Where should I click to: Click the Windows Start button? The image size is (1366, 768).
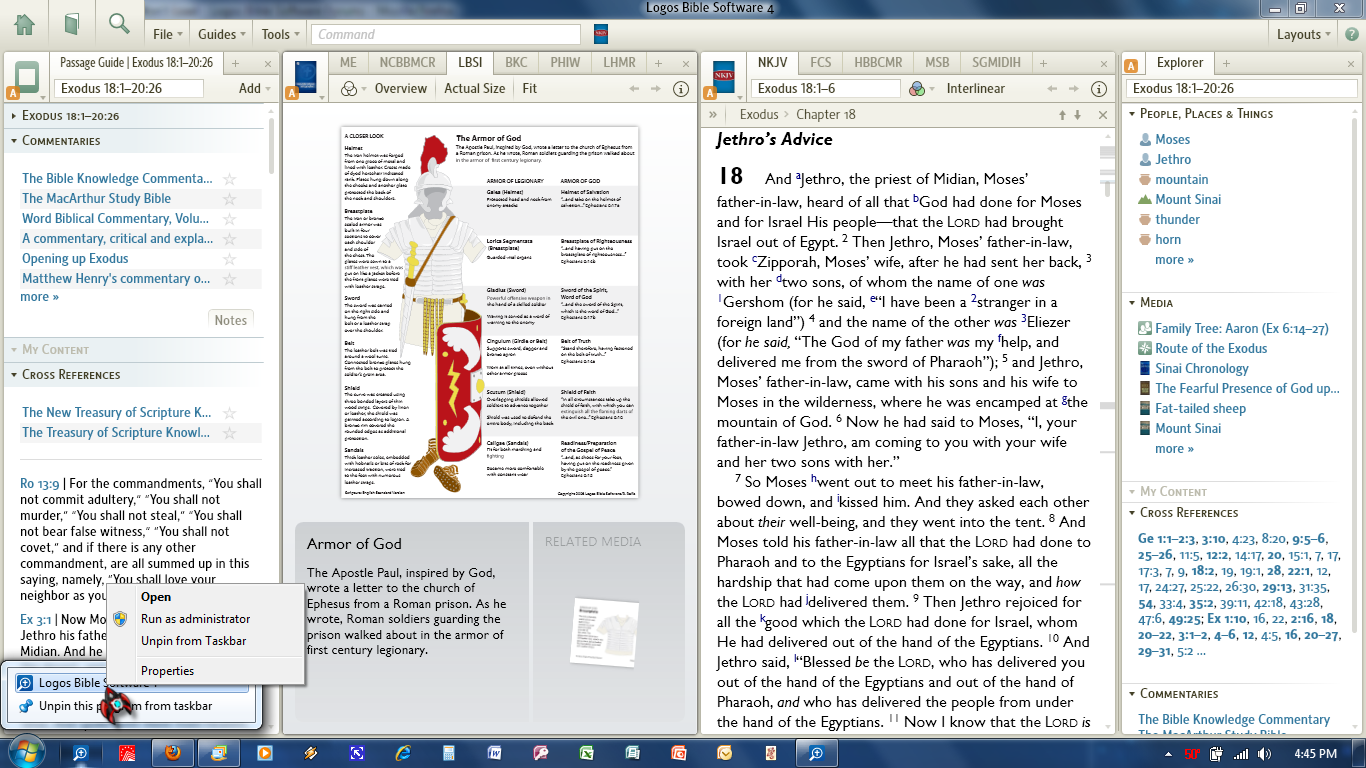point(27,752)
